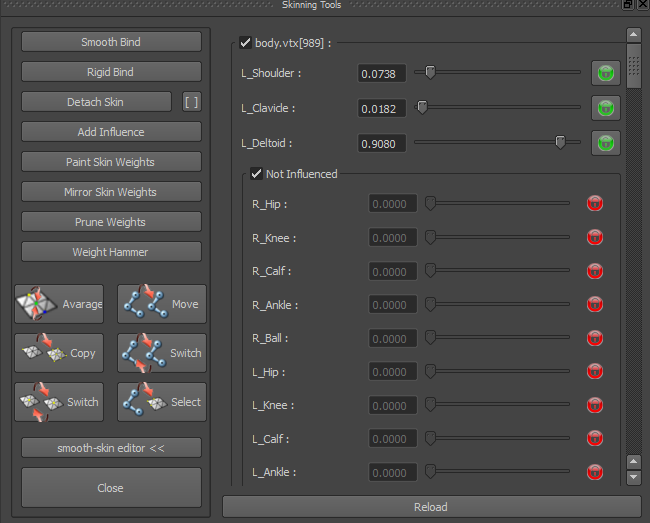Image resolution: width=650 pixels, height=523 pixels.
Task: Toggle the green lock for L_Deltoid
Action: (x=606, y=143)
